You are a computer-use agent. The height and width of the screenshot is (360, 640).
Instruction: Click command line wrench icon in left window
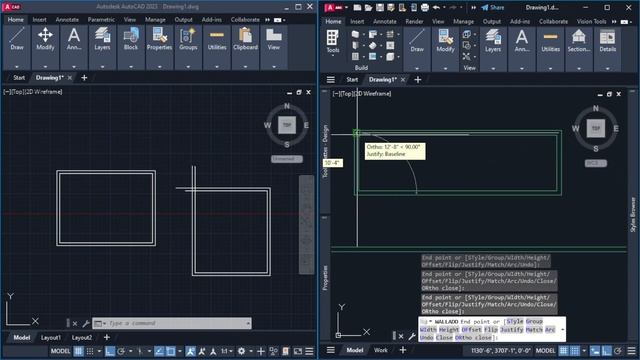[86, 324]
